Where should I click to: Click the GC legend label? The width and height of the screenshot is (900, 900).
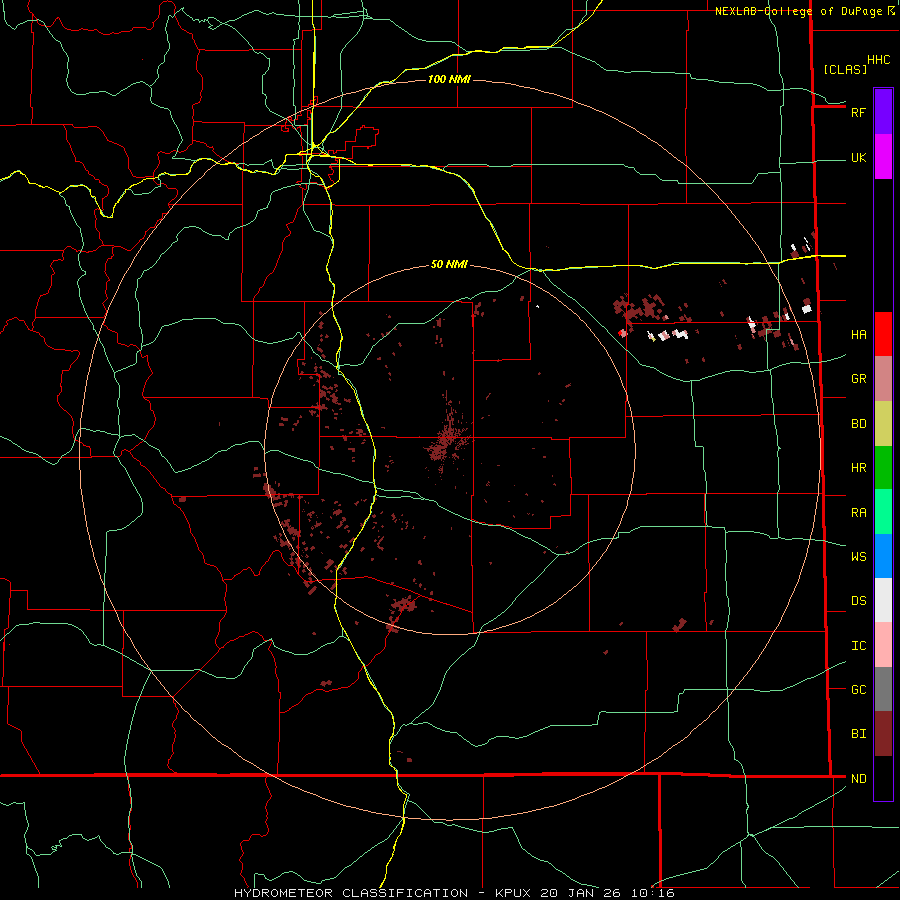pyautogui.click(x=858, y=690)
